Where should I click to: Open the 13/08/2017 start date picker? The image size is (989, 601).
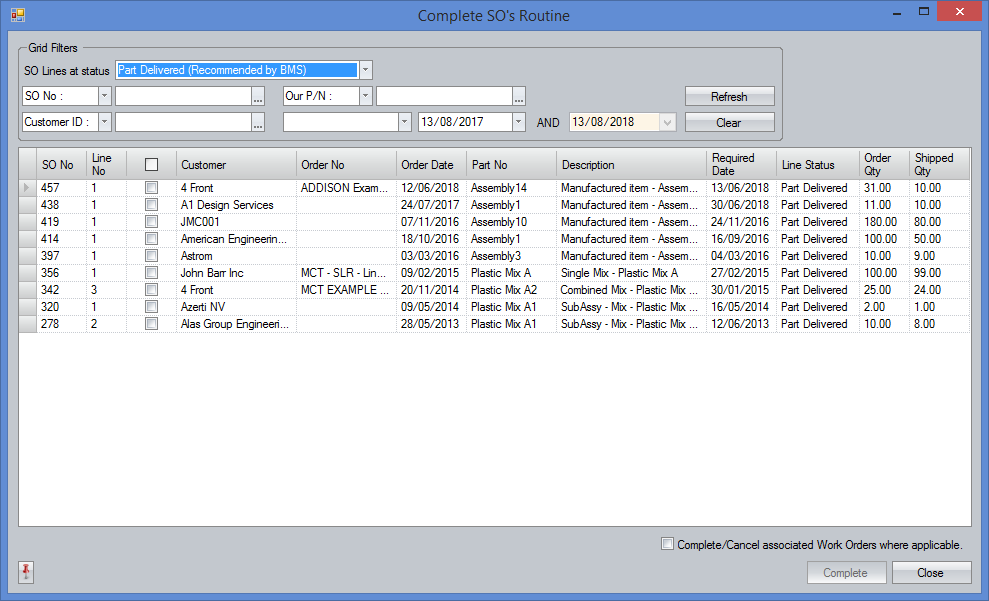[x=518, y=122]
